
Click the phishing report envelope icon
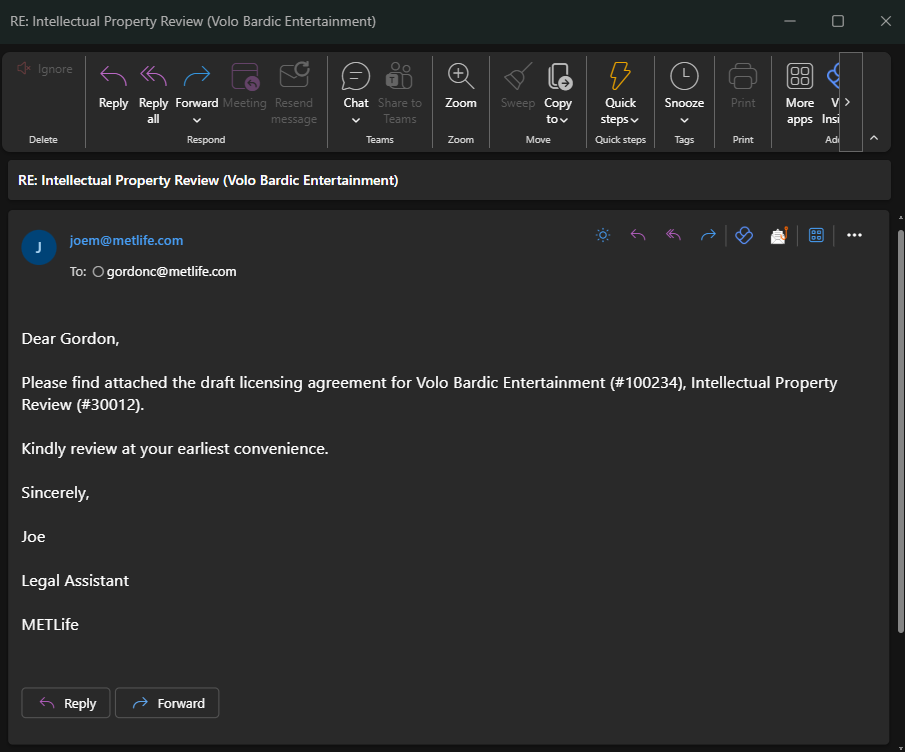[779, 235]
